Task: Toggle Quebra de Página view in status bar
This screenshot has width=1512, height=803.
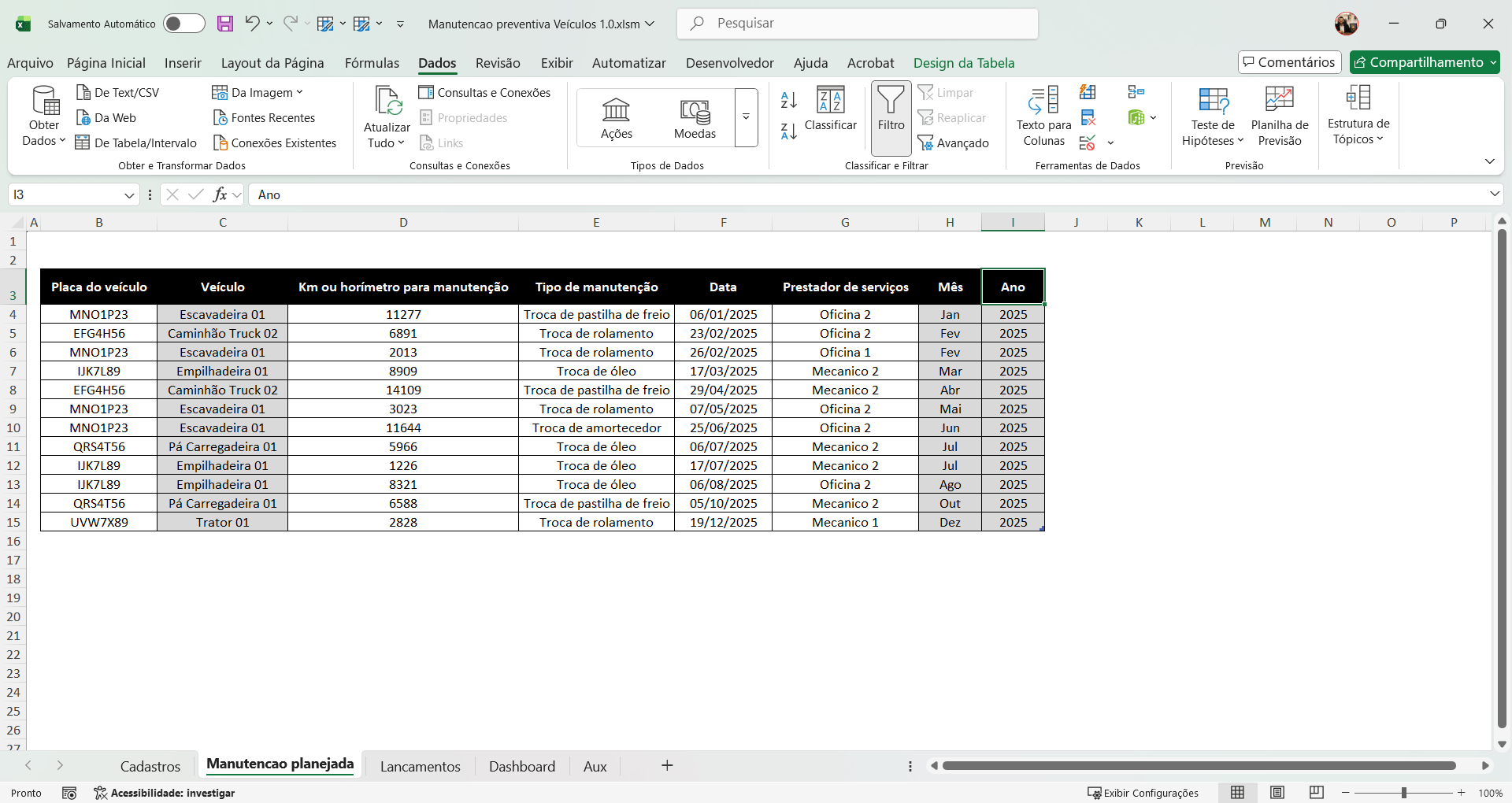Action: 1317,792
